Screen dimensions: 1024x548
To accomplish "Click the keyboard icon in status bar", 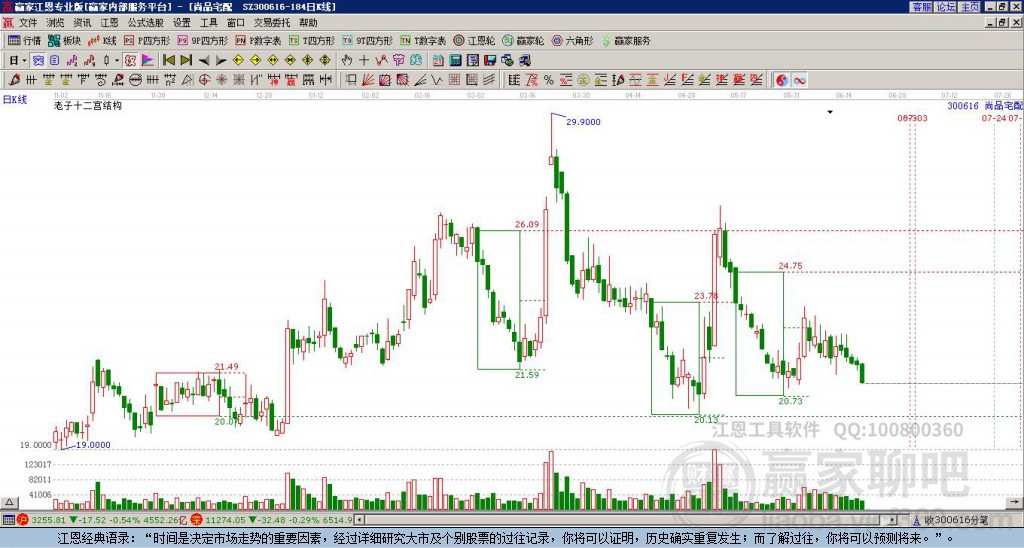I will (8, 520).
